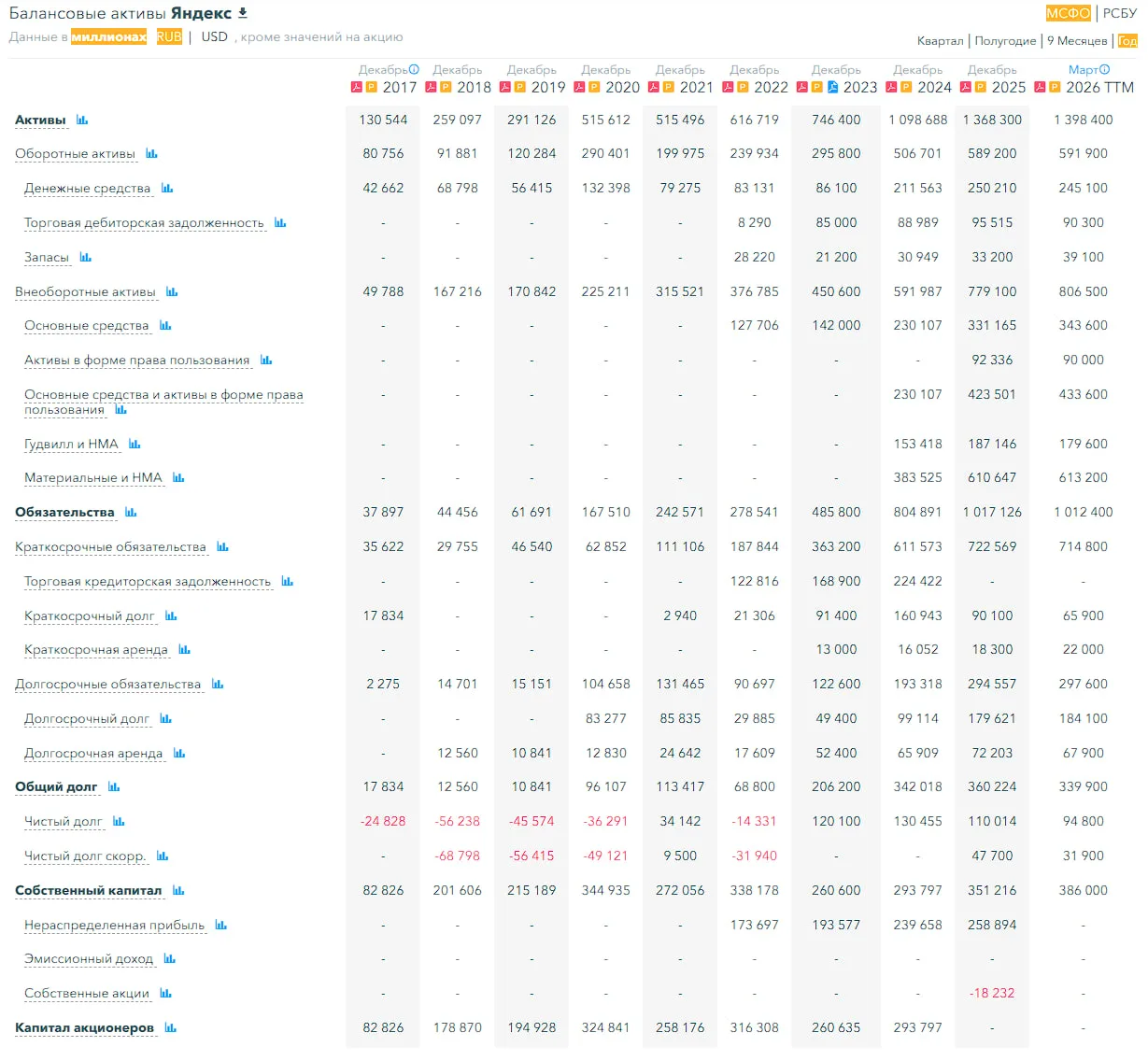Image resolution: width=1148 pixels, height=1061 pixels.
Task: Open chart icon beside Собственный капитал
Action: point(178,891)
